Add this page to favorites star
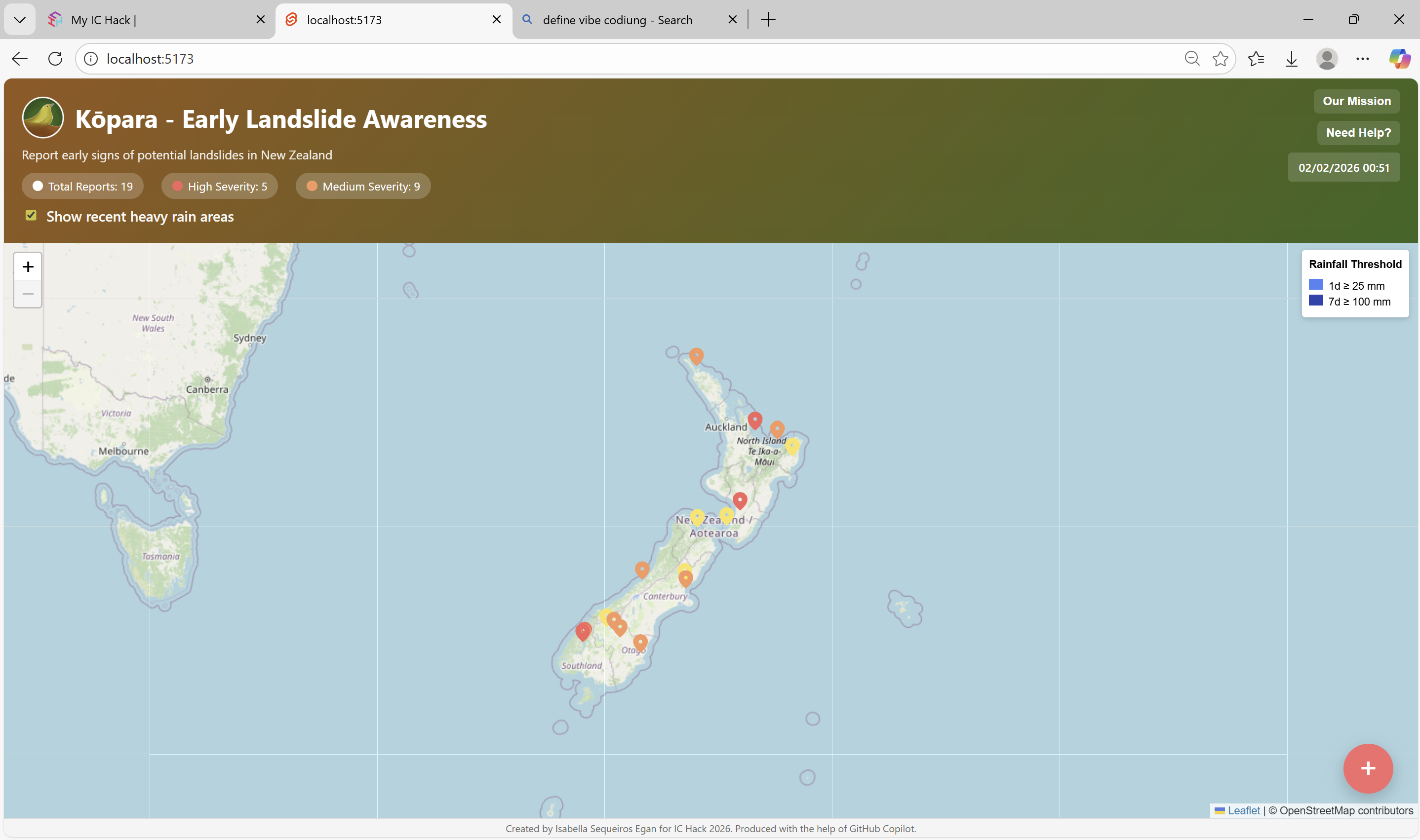Screen dimensions: 1420x840 (x=1220, y=59)
